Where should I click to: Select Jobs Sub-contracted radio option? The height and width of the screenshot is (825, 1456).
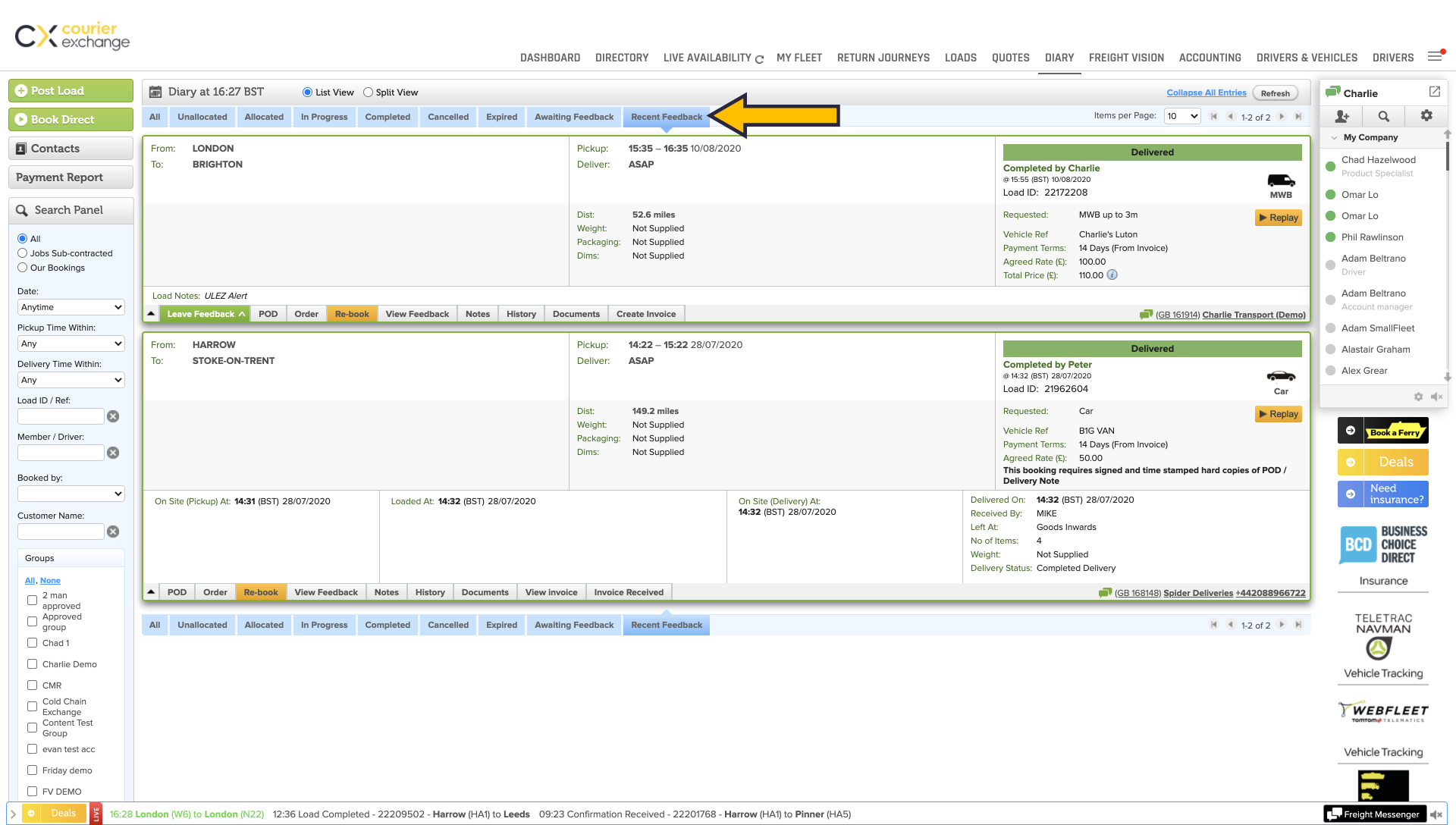click(23, 253)
